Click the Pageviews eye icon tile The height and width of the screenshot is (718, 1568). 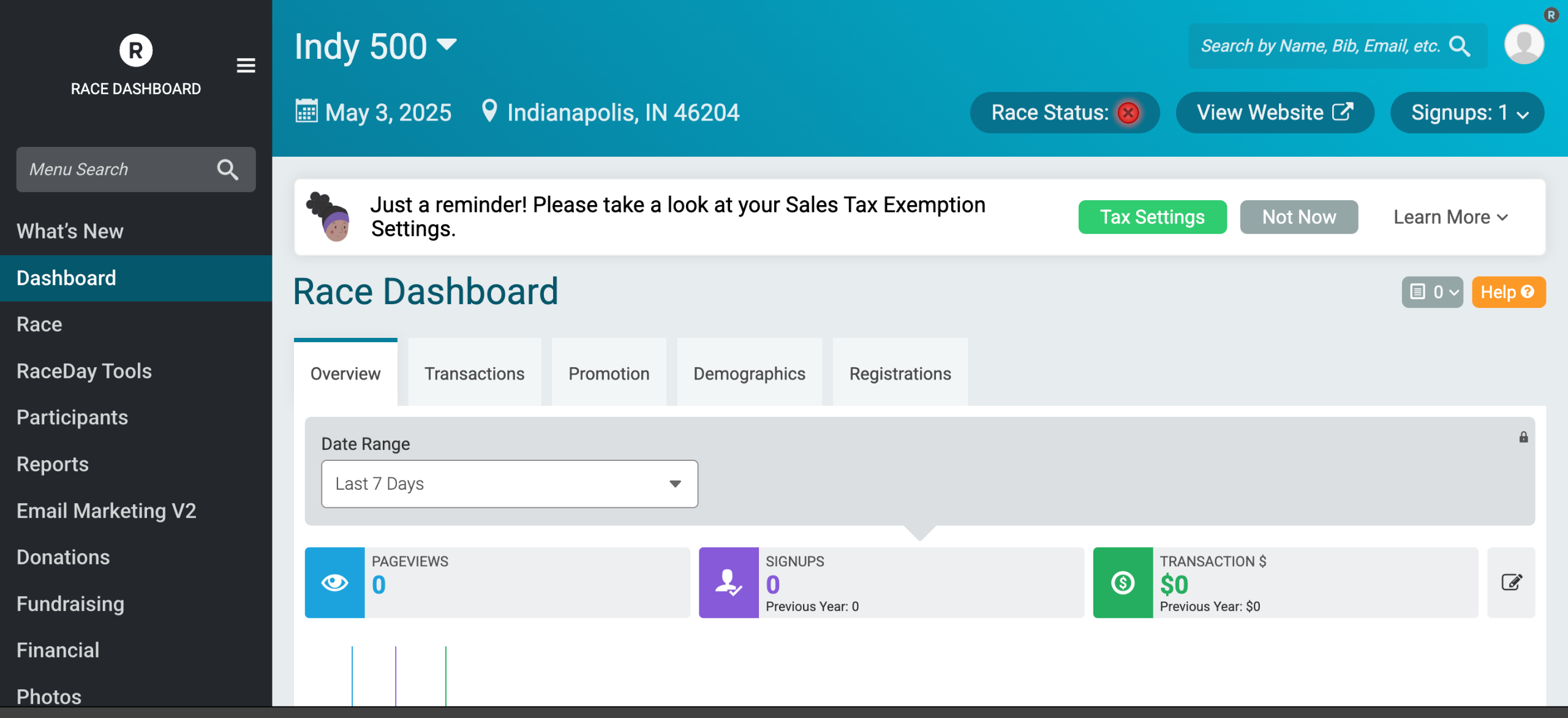[334, 583]
